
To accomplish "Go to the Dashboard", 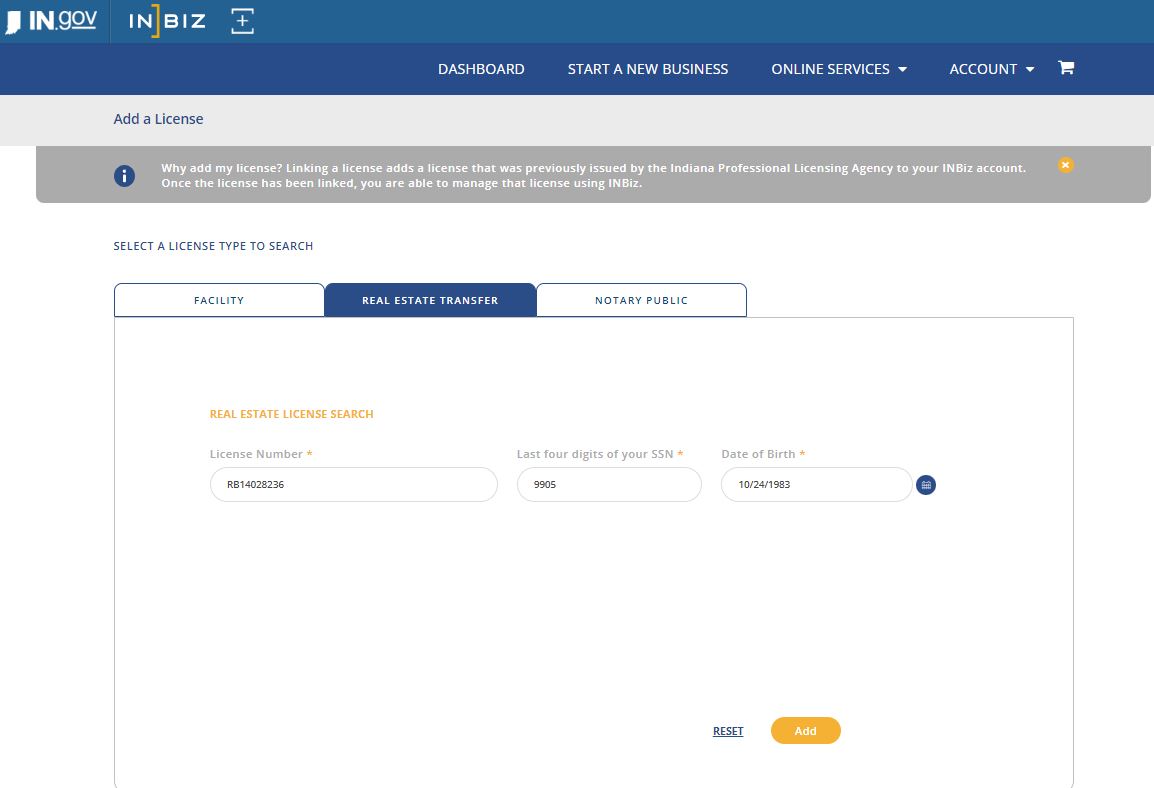I will pyautogui.click(x=481, y=69).
